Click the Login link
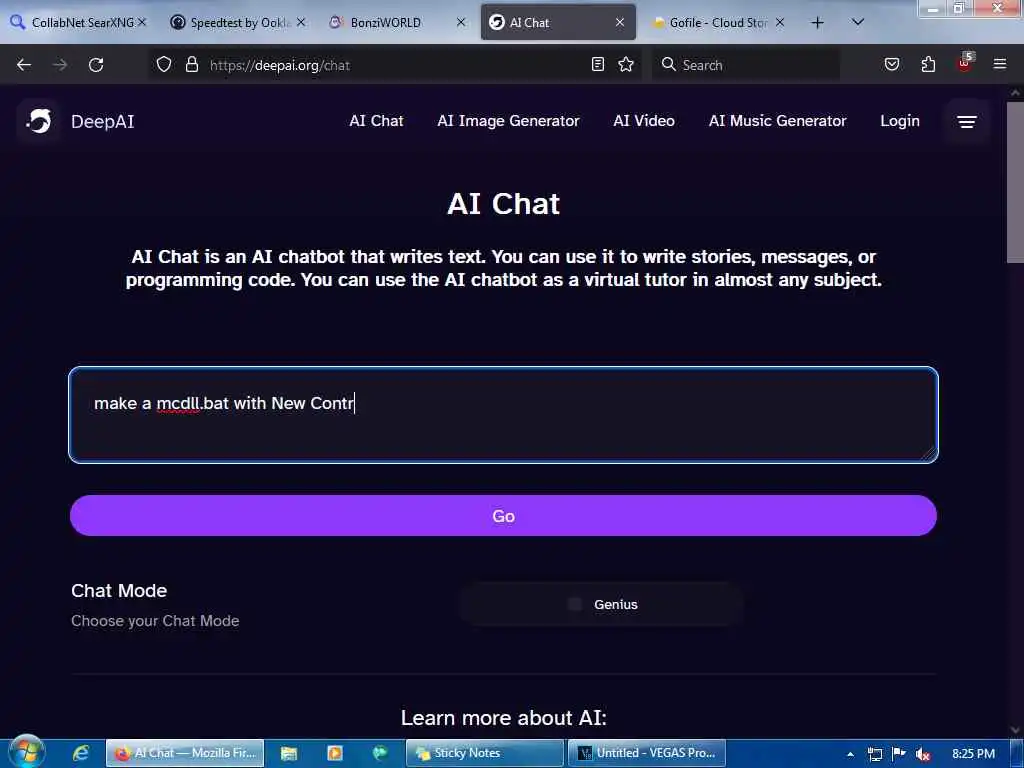This screenshot has width=1024, height=768. (899, 121)
